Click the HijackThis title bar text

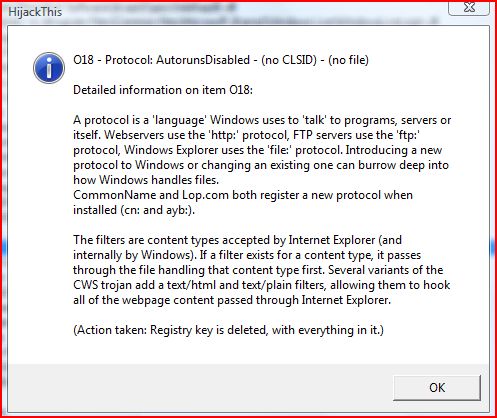(x=35, y=12)
